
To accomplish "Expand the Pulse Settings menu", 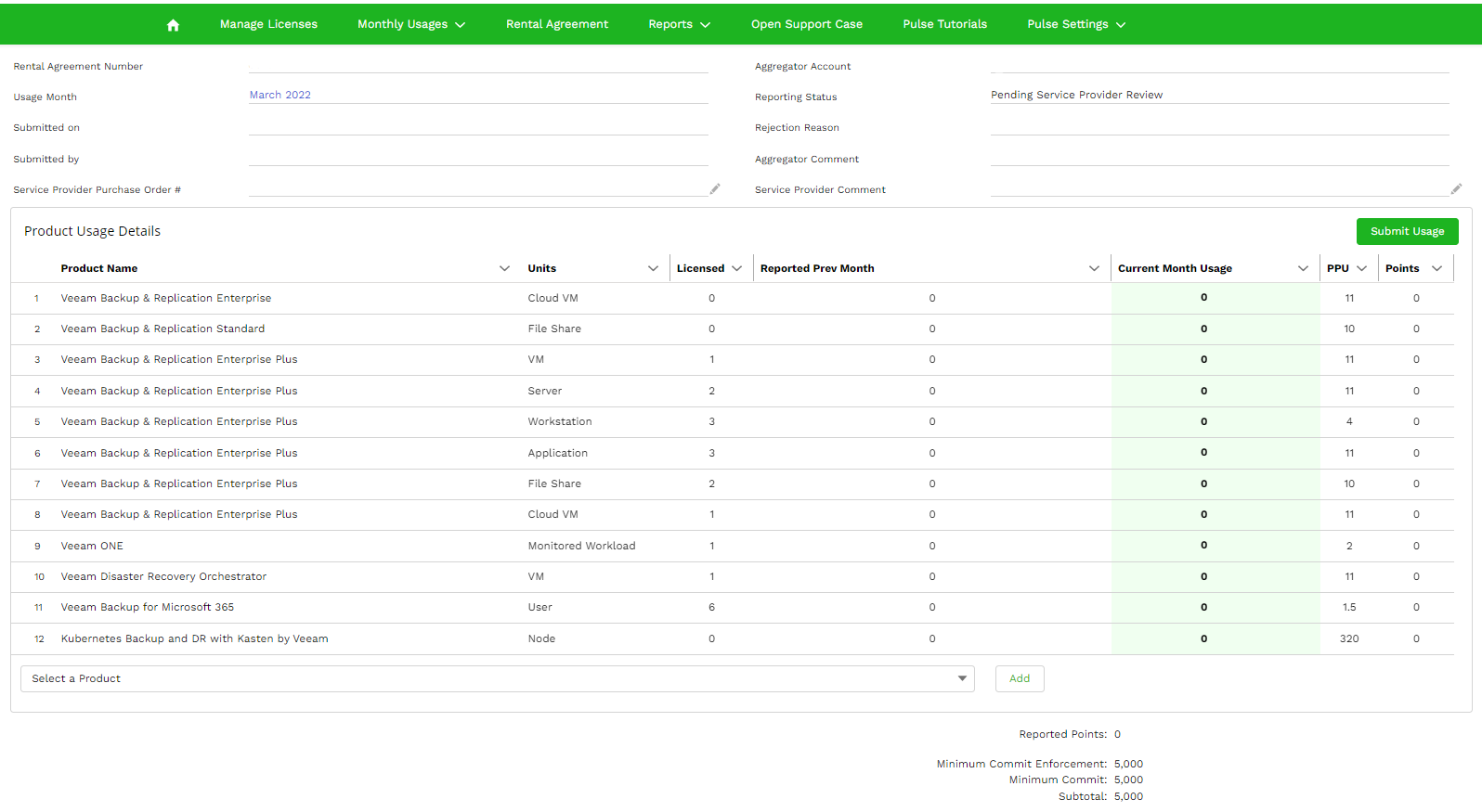I will 1076,24.
